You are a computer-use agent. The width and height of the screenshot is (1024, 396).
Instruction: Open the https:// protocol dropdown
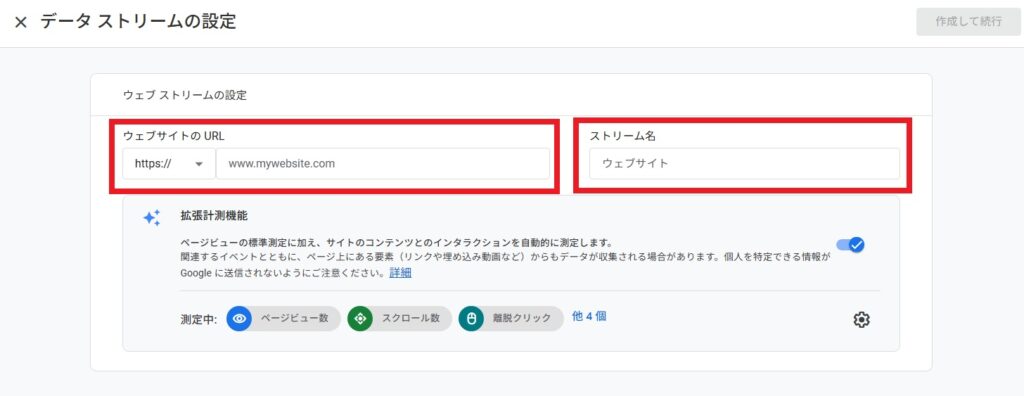coord(168,163)
